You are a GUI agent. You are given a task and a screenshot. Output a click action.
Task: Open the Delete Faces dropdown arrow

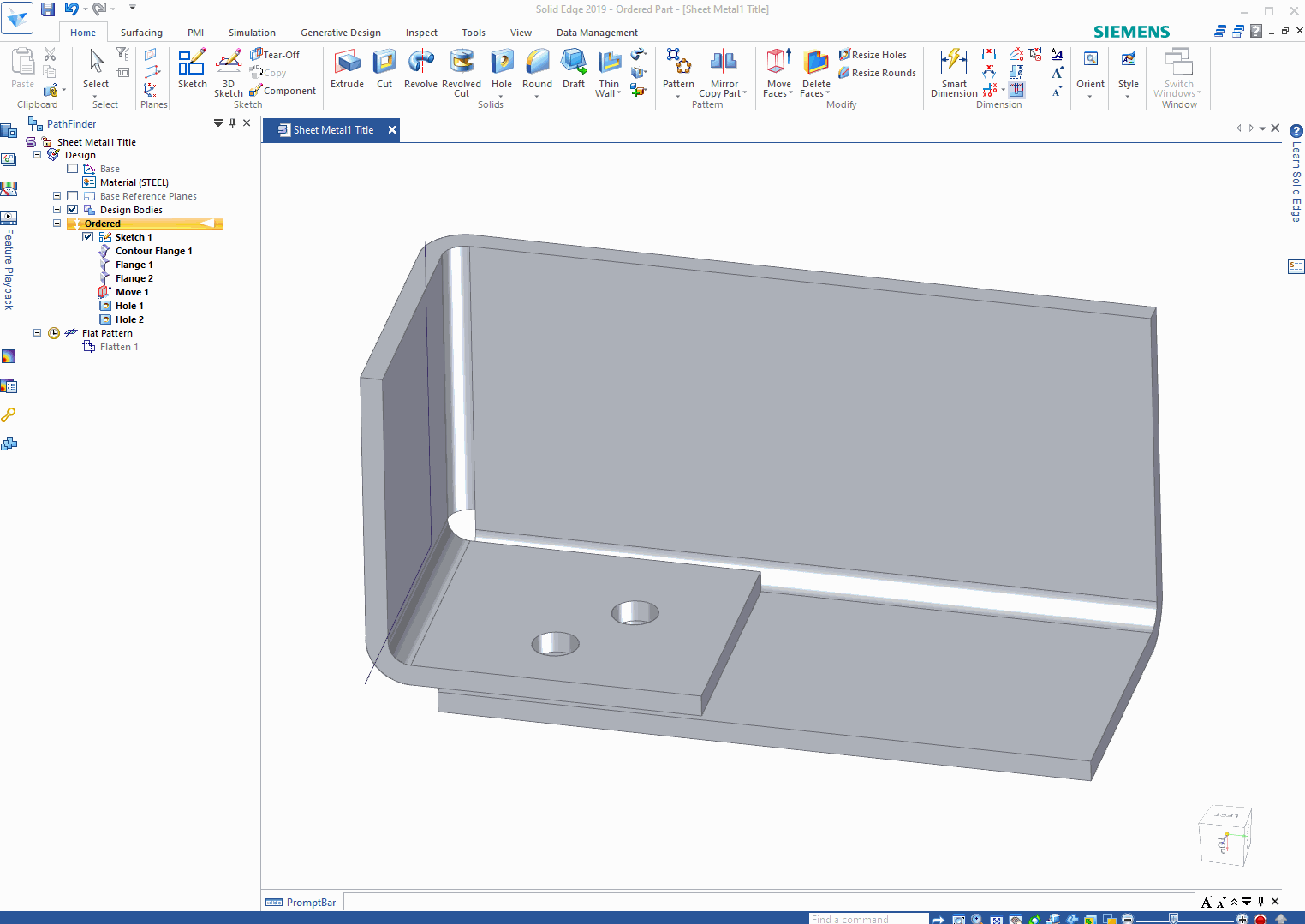[x=827, y=93]
